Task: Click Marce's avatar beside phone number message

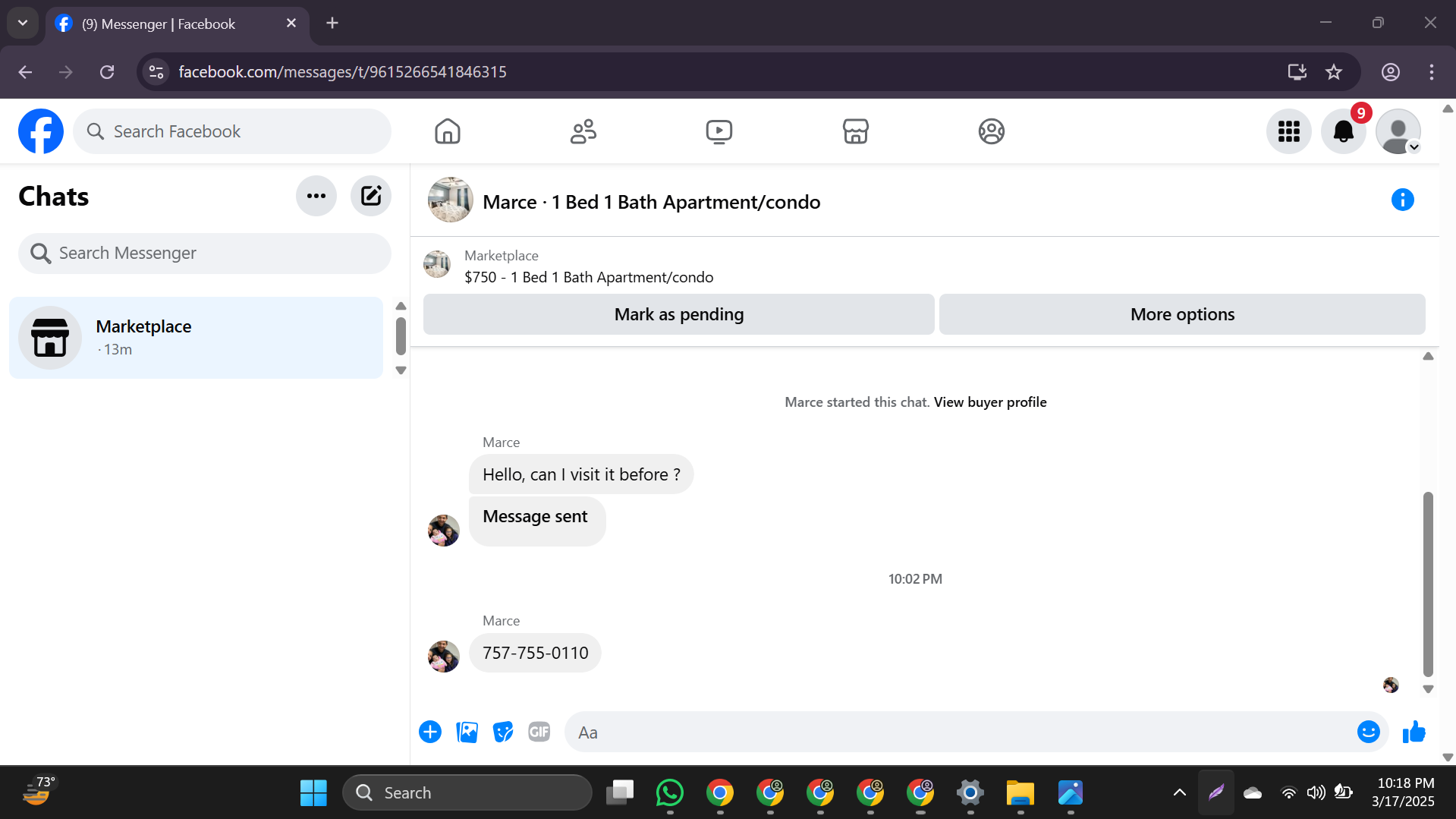Action: [x=444, y=657]
